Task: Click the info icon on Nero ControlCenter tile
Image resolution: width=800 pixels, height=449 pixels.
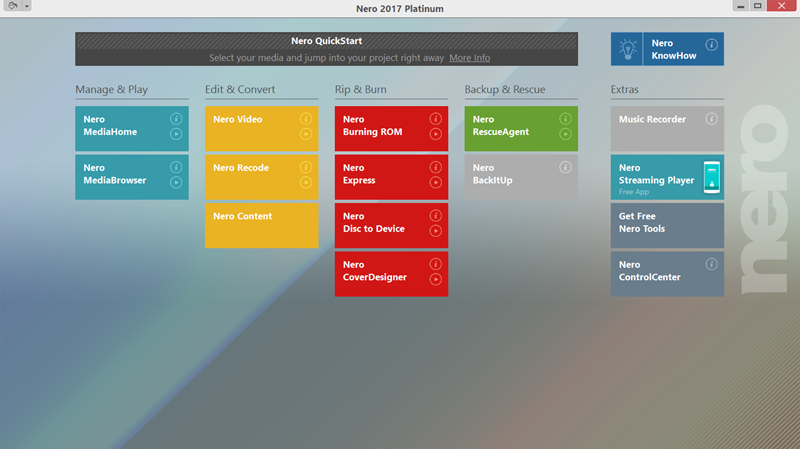Action: (x=711, y=265)
